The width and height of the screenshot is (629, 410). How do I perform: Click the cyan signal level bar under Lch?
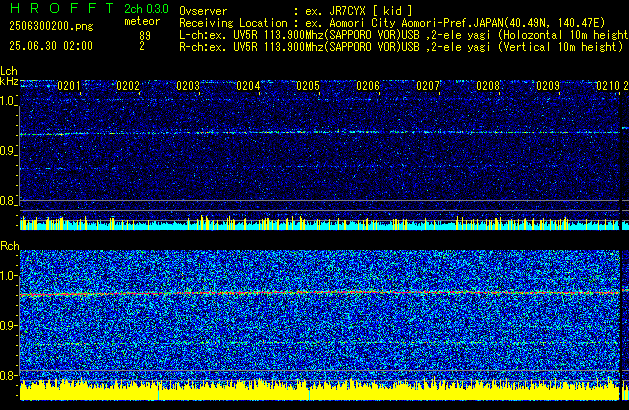point(320,226)
